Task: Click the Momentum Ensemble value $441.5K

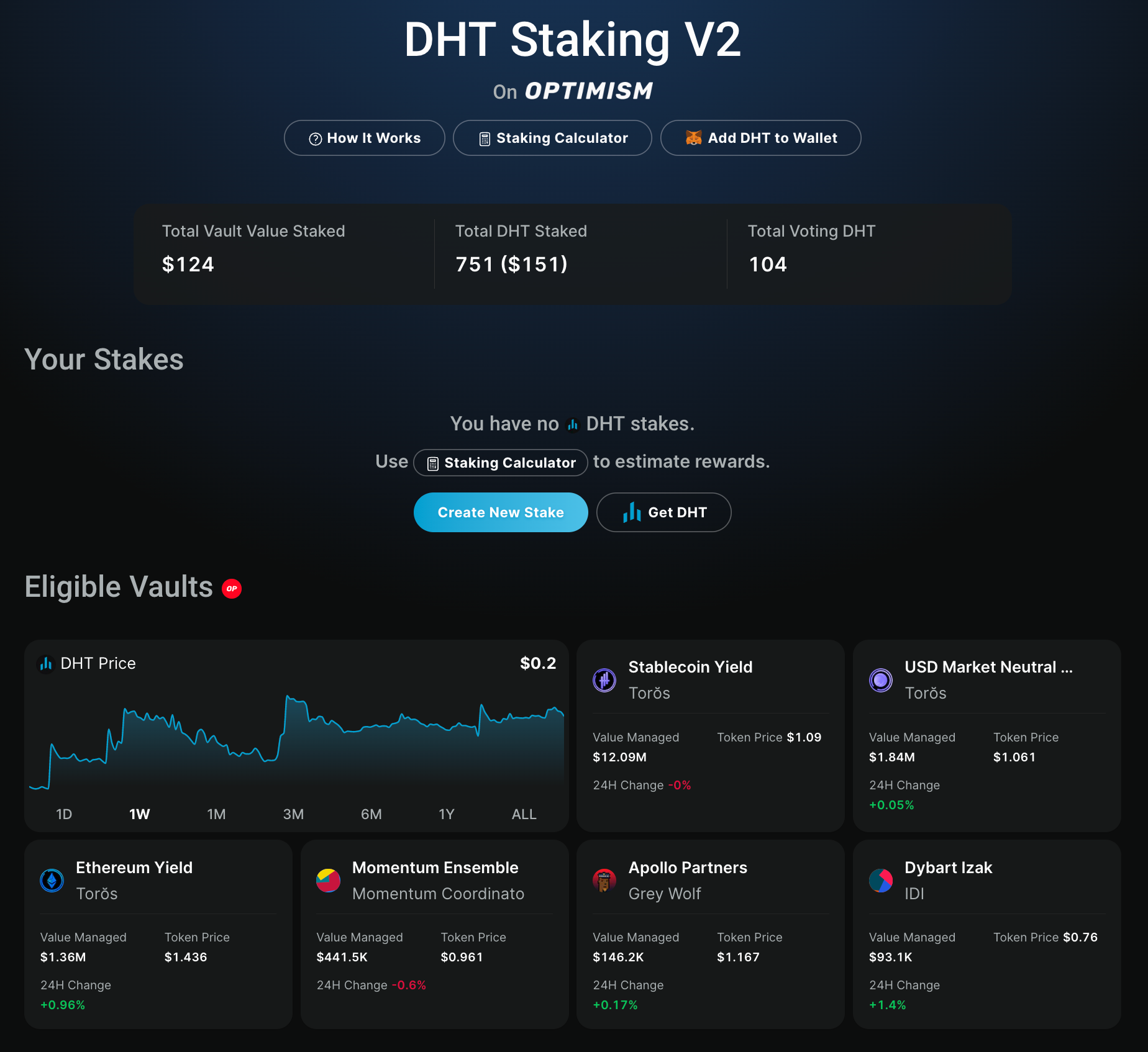Action: (342, 957)
